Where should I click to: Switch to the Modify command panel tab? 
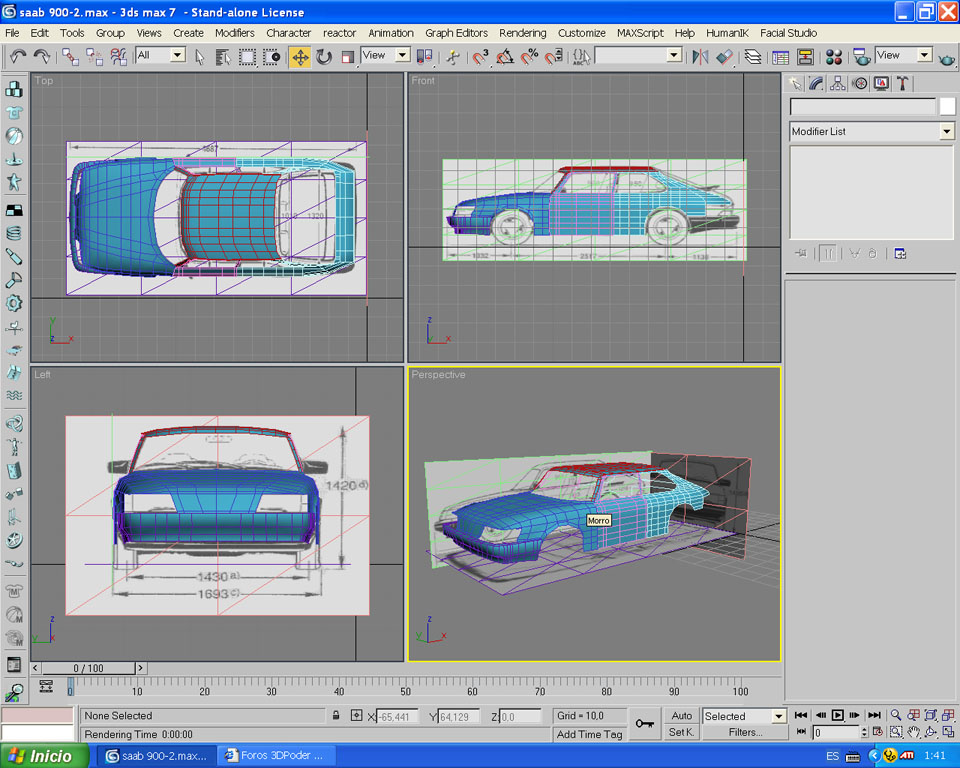pyautogui.click(x=816, y=83)
